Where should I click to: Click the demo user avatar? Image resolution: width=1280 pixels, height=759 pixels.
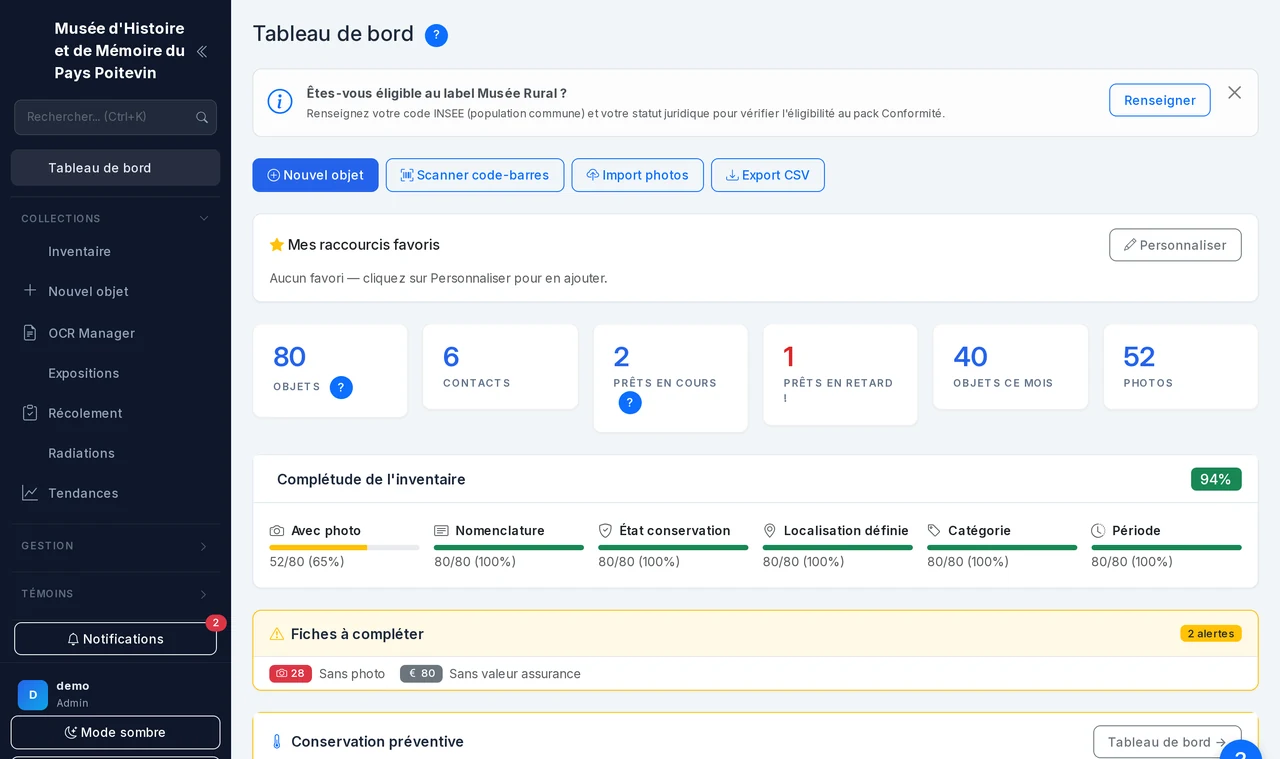click(x=33, y=695)
